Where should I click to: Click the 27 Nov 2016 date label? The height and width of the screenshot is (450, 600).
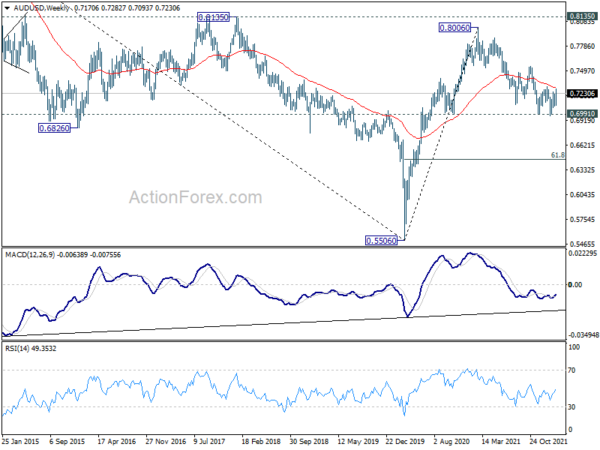(165, 442)
